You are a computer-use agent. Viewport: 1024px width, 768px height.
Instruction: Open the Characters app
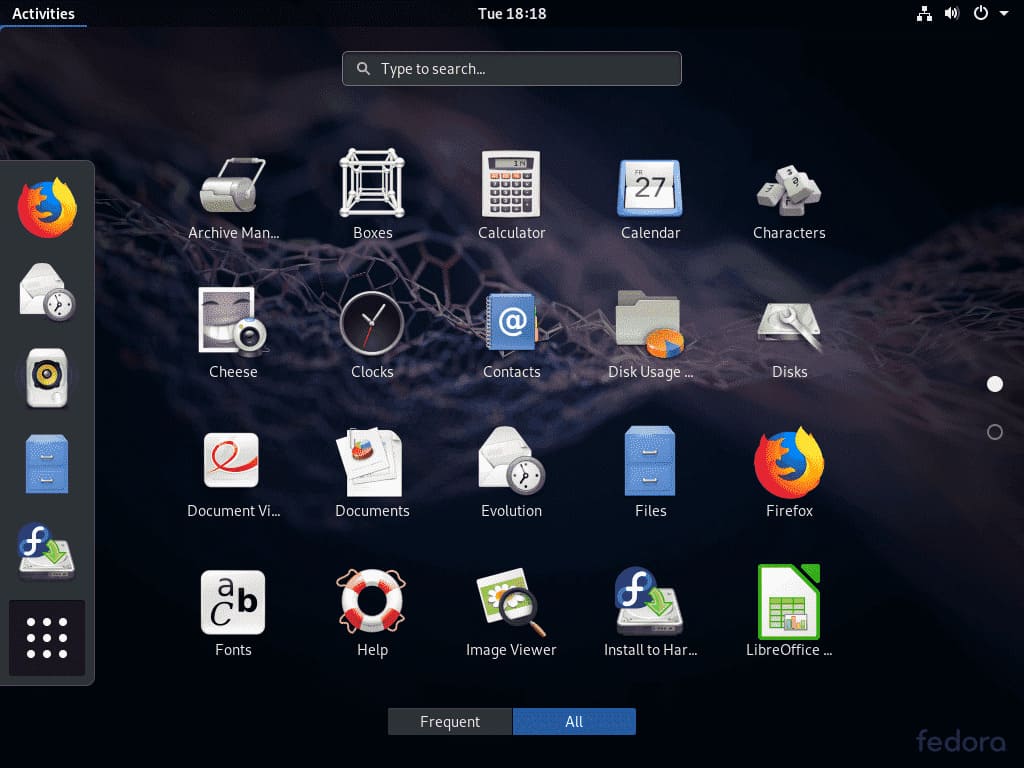coord(789,185)
